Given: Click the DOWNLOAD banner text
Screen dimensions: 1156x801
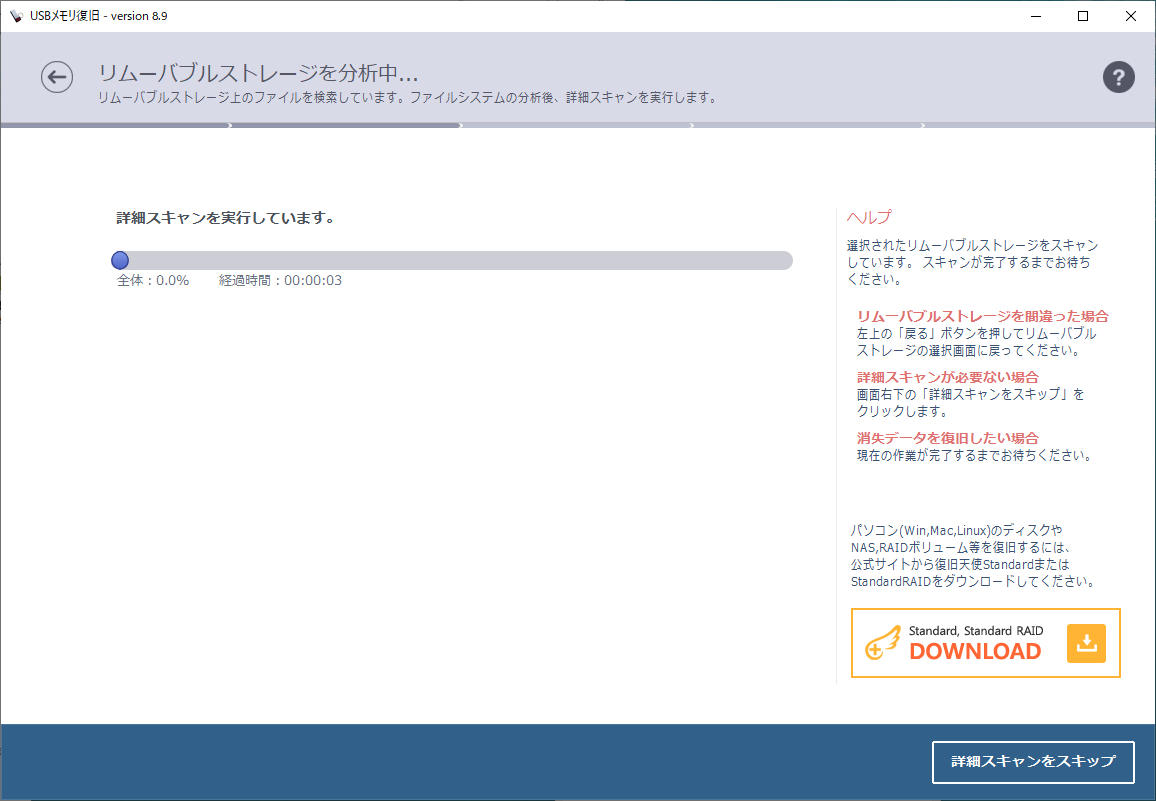Looking at the screenshot, I should click(975, 651).
